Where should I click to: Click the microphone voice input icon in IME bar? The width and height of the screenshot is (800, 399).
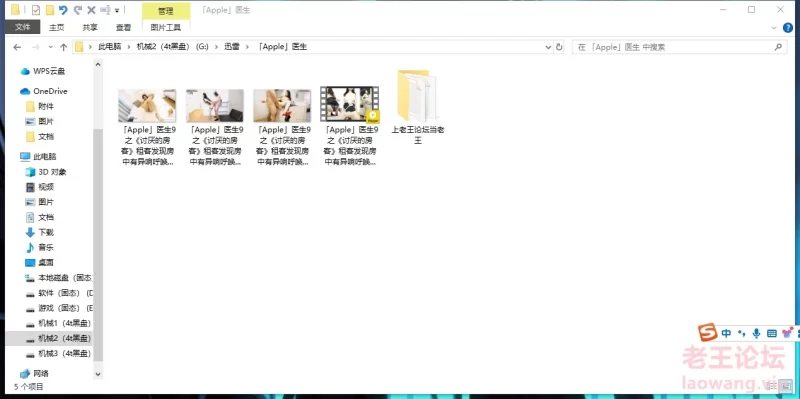pyautogui.click(x=756, y=333)
